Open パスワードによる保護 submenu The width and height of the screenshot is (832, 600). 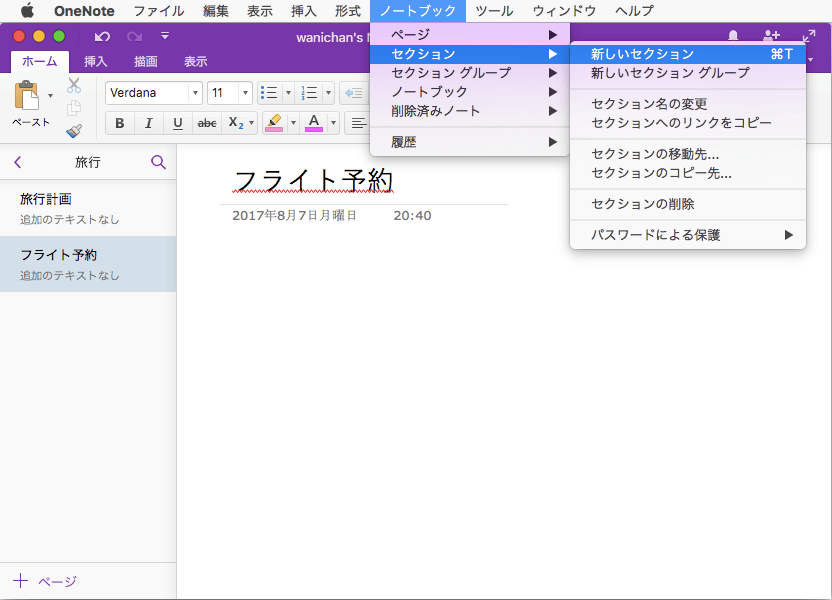click(688, 234)
